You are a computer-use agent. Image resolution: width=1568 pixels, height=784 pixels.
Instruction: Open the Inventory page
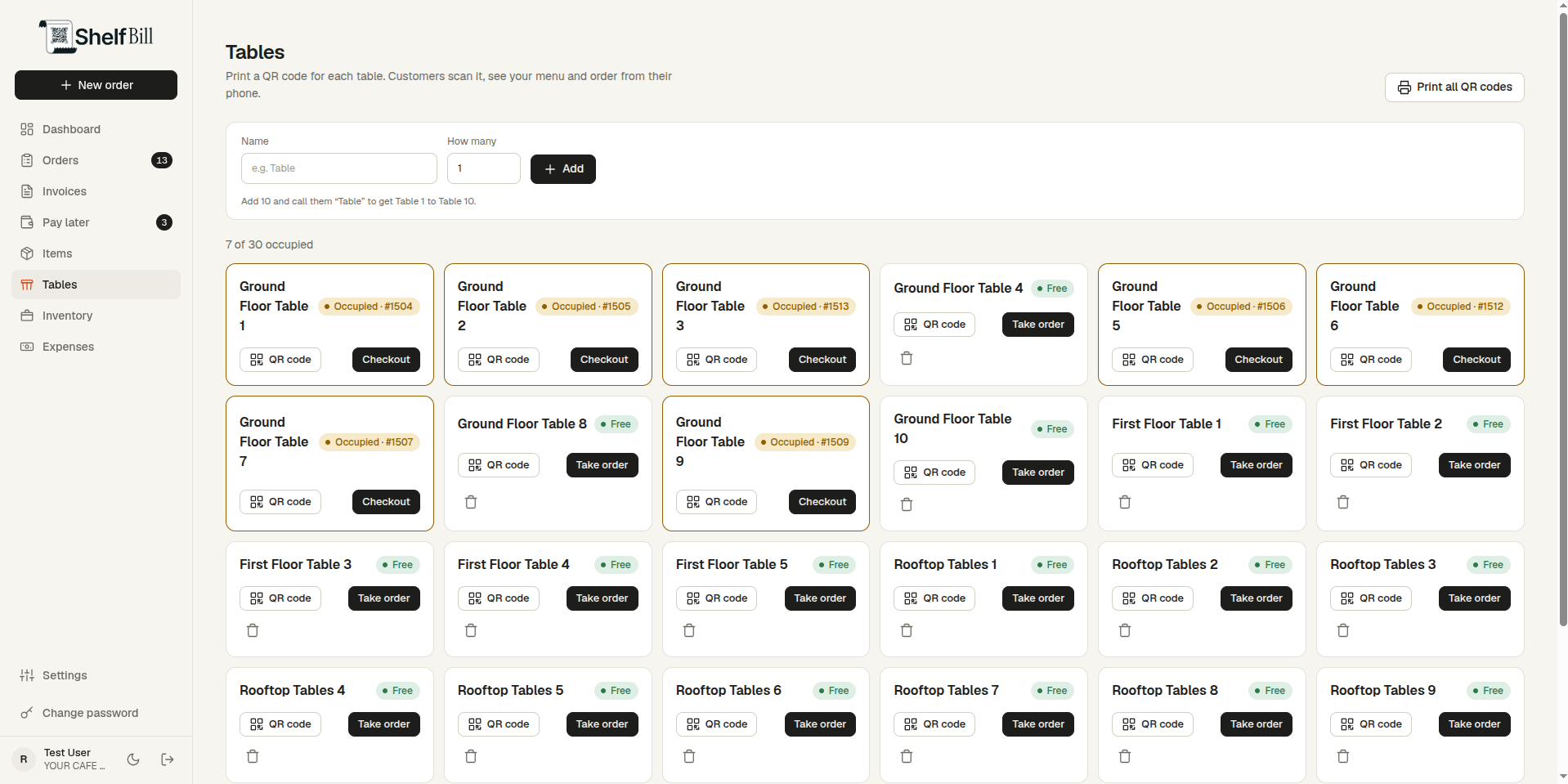[x=96, y=316]
